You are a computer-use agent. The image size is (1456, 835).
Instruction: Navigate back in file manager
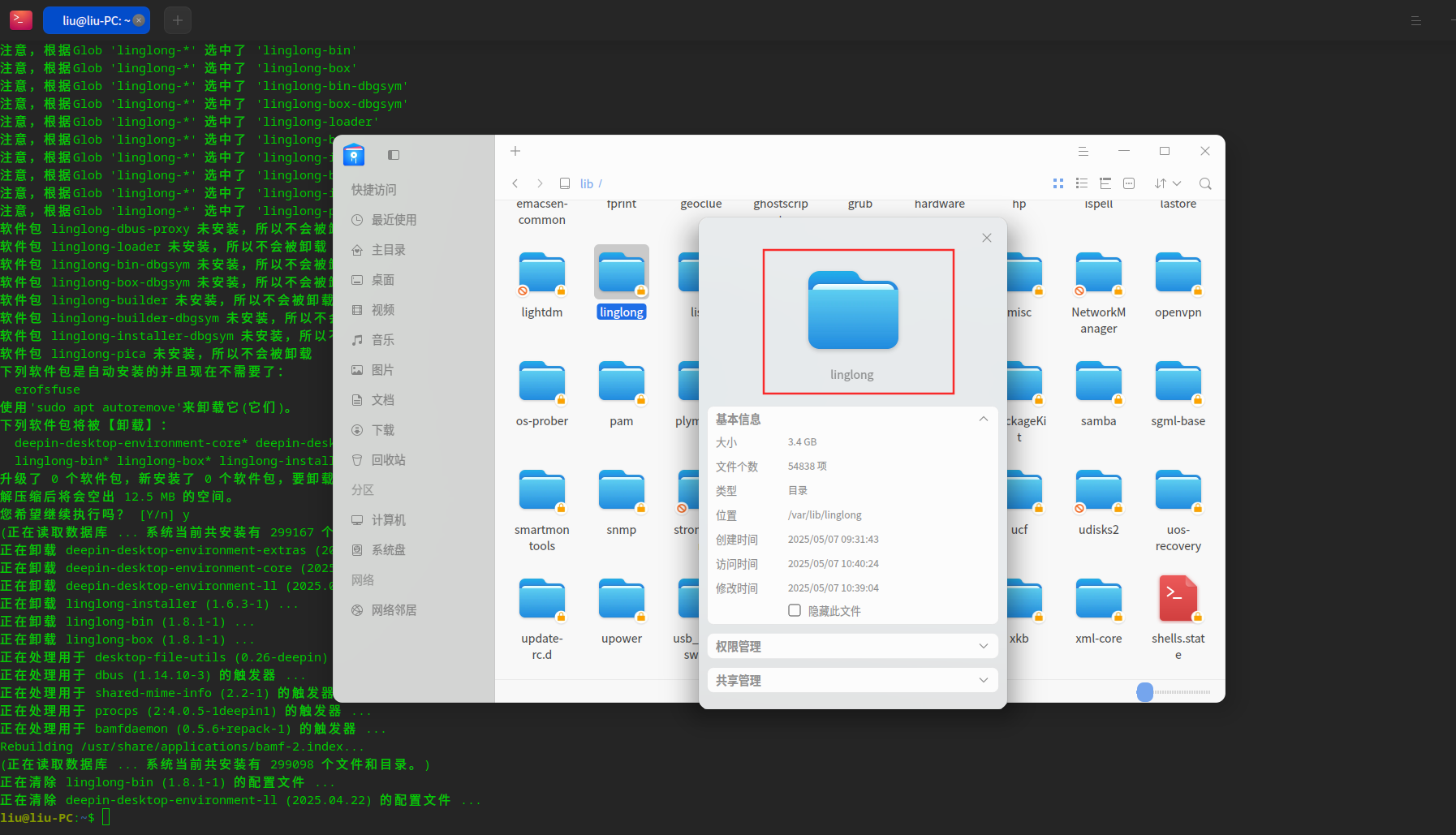tap(515, 183)
